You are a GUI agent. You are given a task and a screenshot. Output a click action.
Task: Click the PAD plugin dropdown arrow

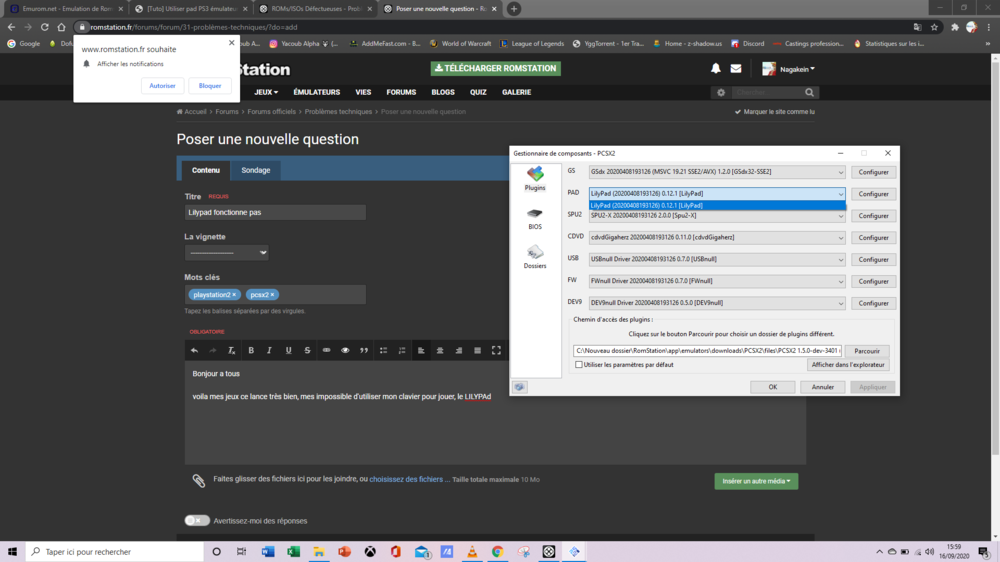pyautogui.click(x=841, y=194)
